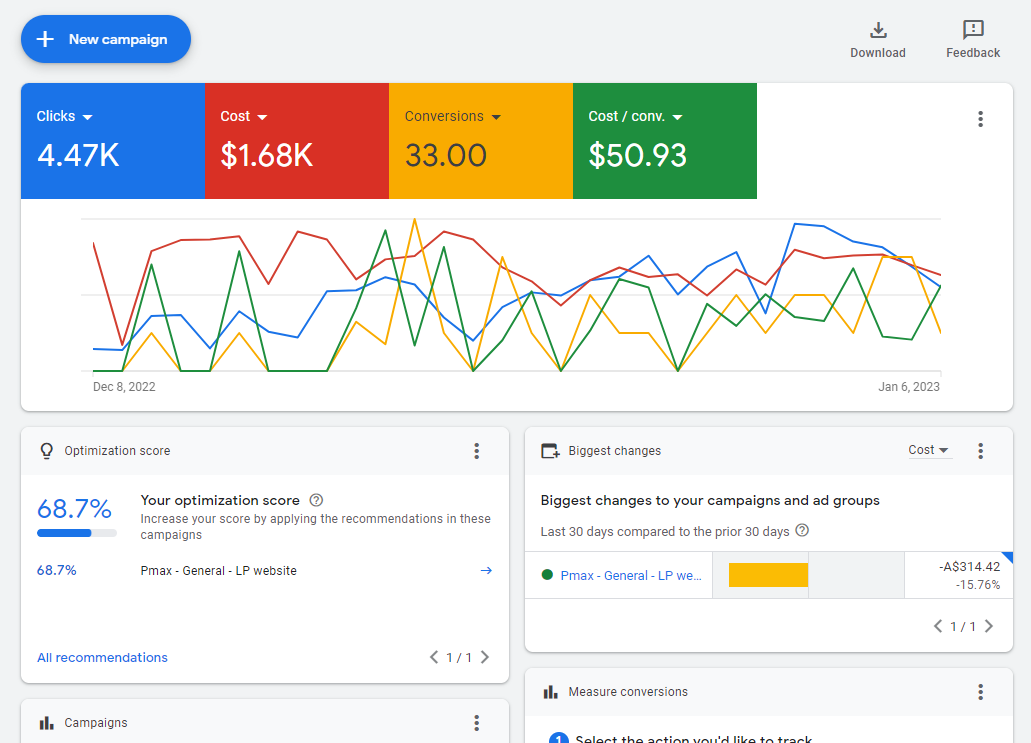Viewport: 1031px width, 743px height.
Task: Click the Download icon
Action: 878,30
